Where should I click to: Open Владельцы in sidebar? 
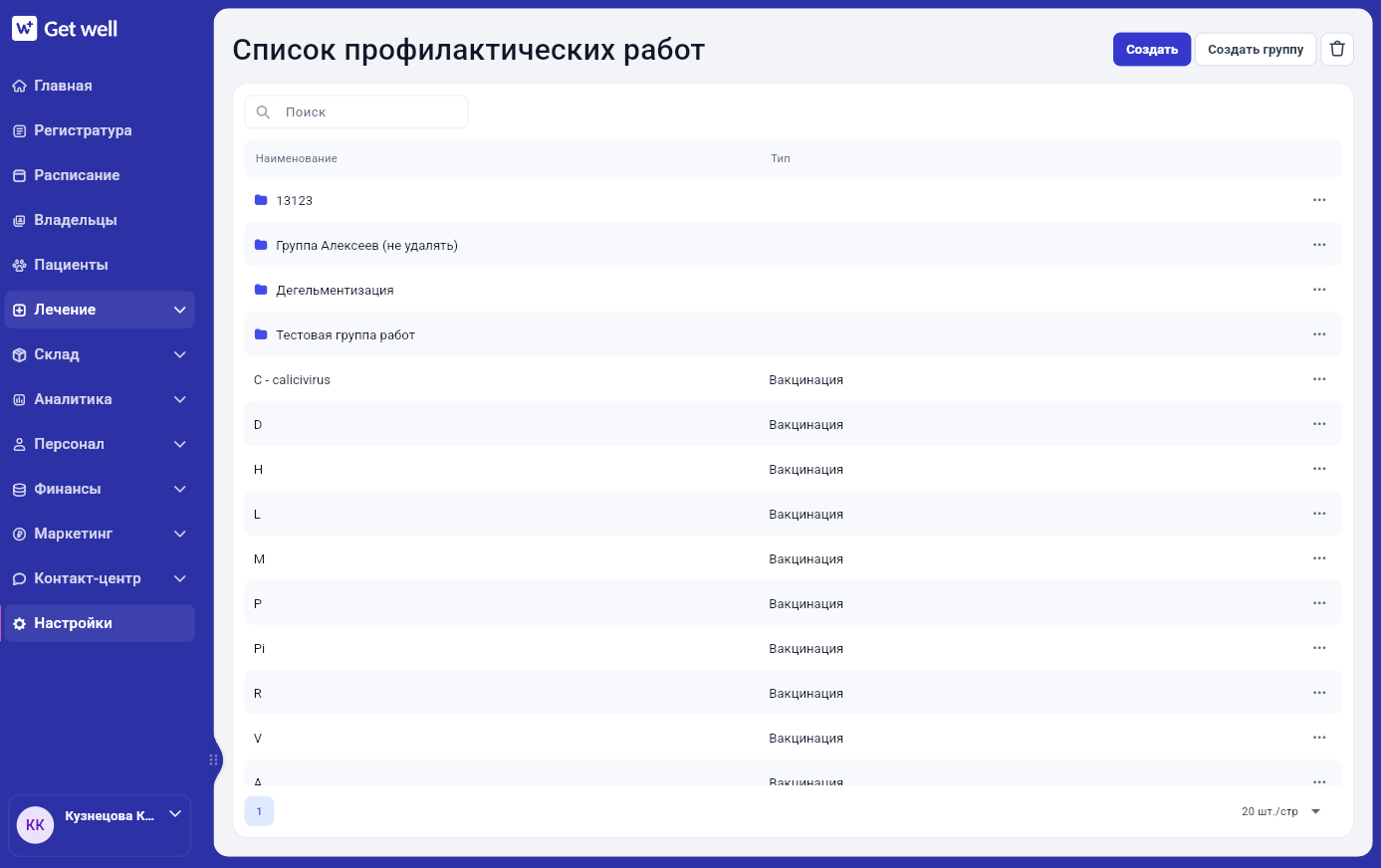pyautogui.click(x=100, y=220)
